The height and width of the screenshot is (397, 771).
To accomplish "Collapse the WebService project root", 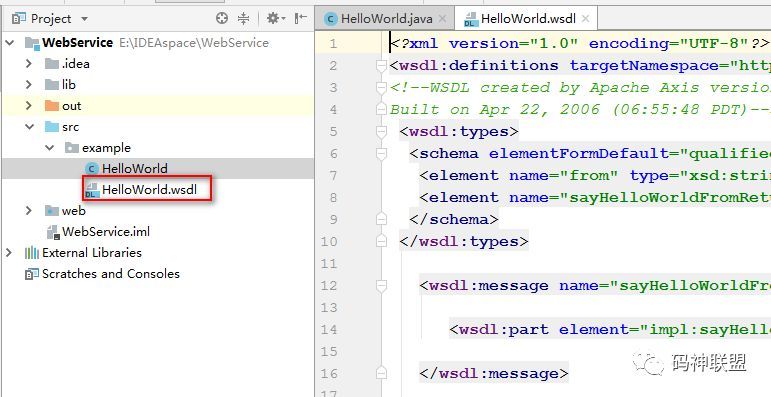I will point(9,43).
